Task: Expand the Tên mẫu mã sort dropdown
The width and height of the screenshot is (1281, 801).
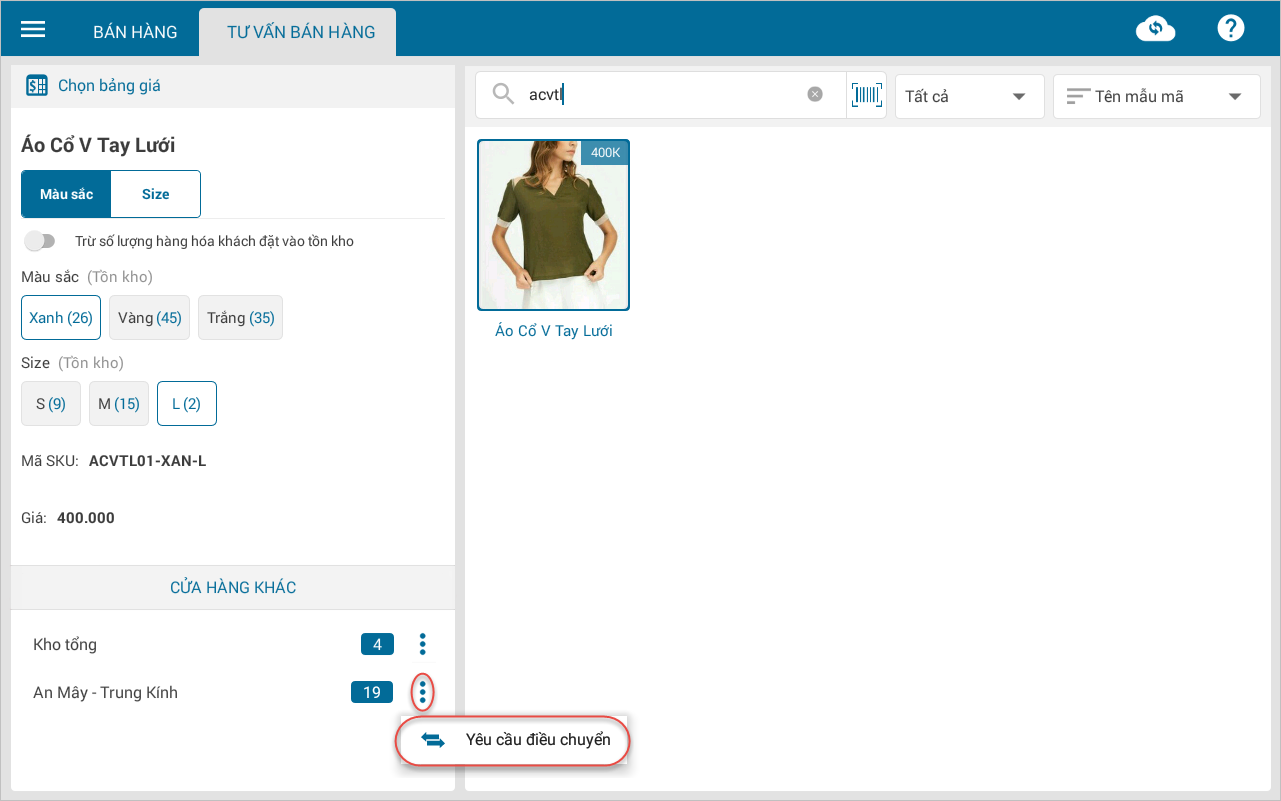Action: [x=1156, y=96]
